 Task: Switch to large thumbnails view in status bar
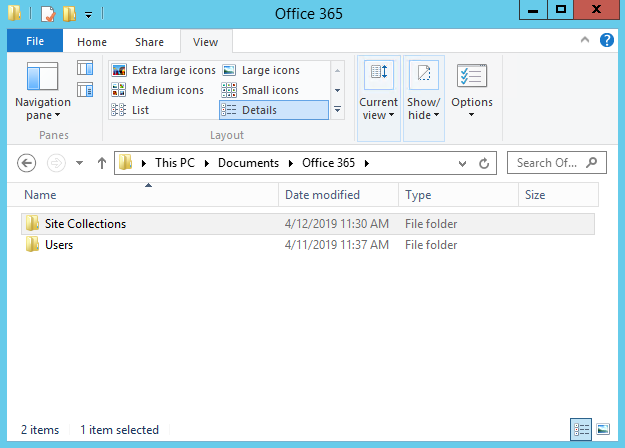coord(603,429)
